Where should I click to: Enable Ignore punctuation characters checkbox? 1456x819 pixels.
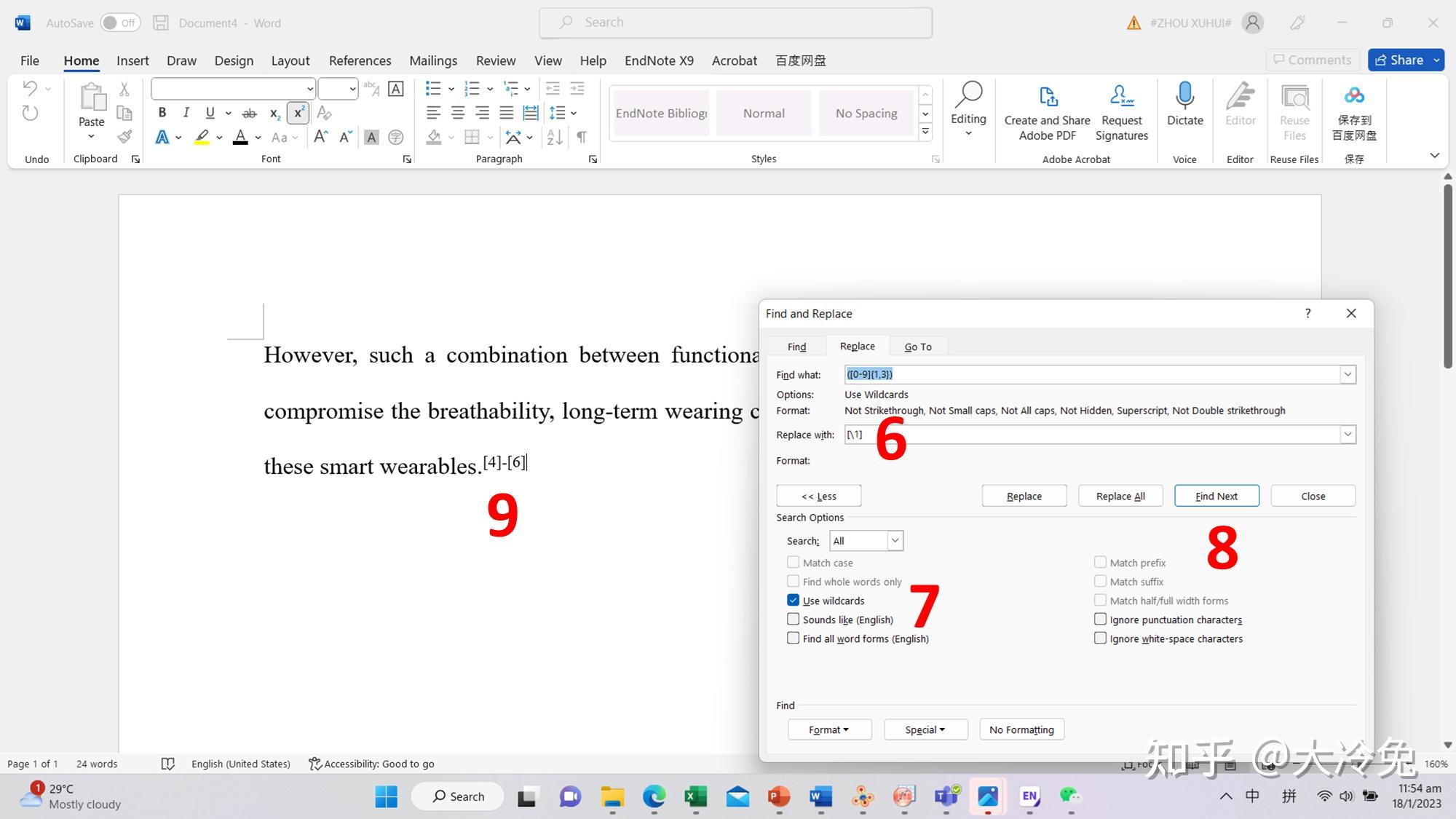click(1100, 620)
